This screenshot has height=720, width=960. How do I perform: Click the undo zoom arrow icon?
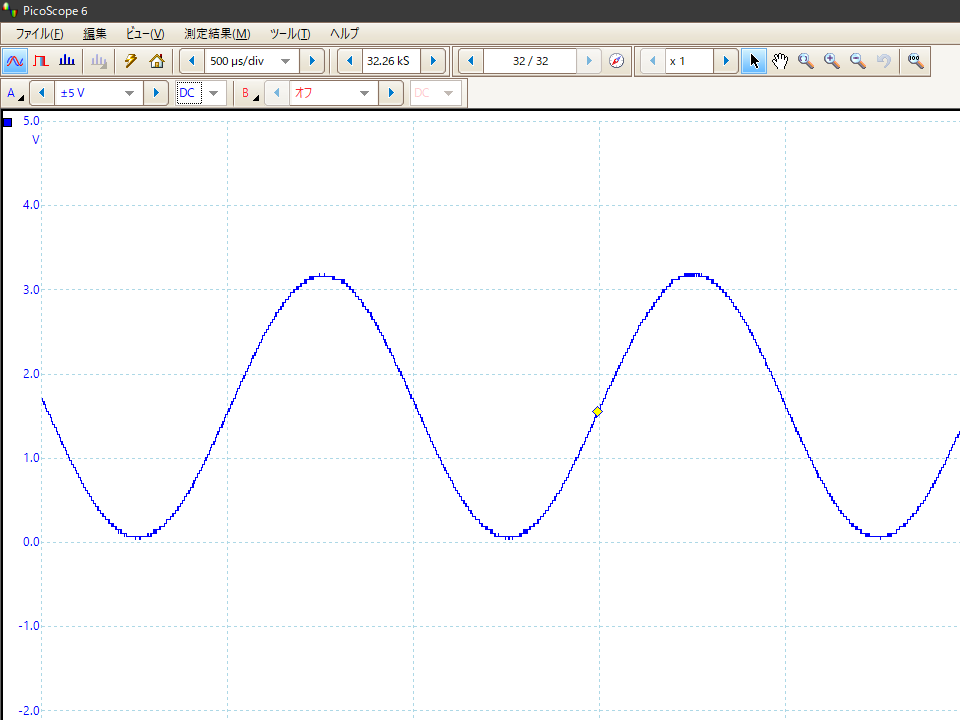click(x=883, y=61)
